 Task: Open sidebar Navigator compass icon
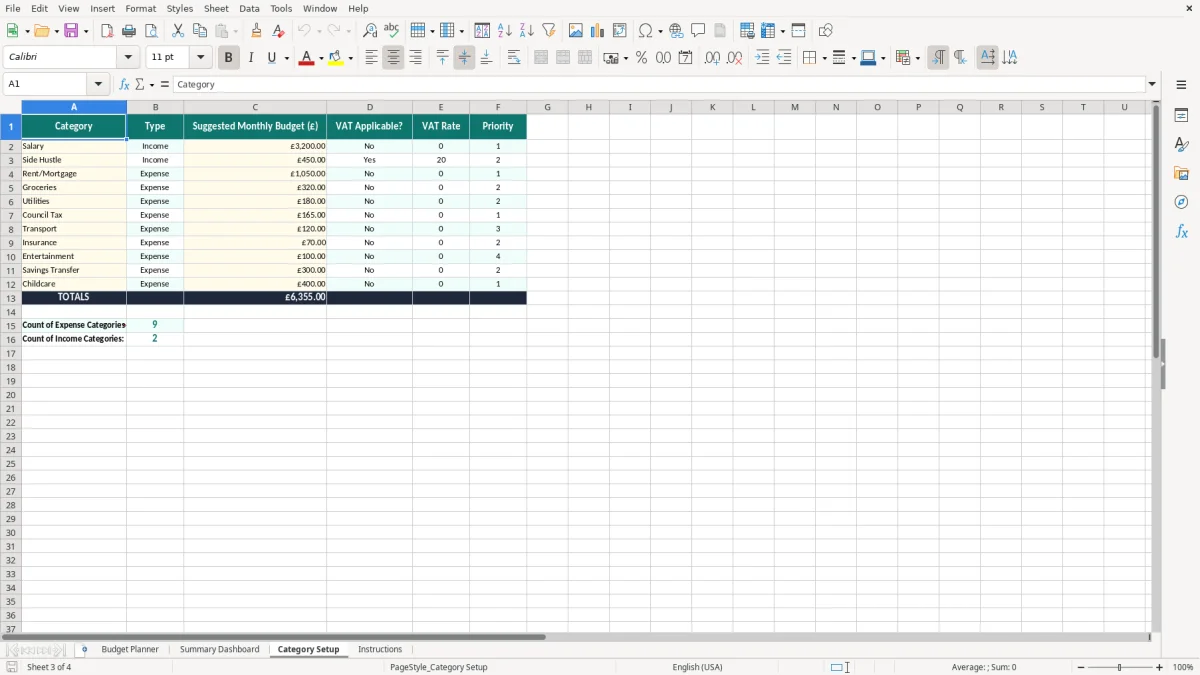point(1181,202)
